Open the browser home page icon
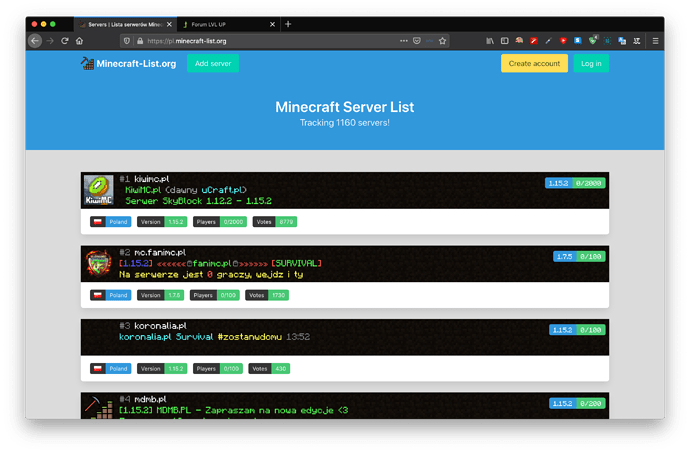This screenshot has width=690, height=453. (x=79, y=41)
